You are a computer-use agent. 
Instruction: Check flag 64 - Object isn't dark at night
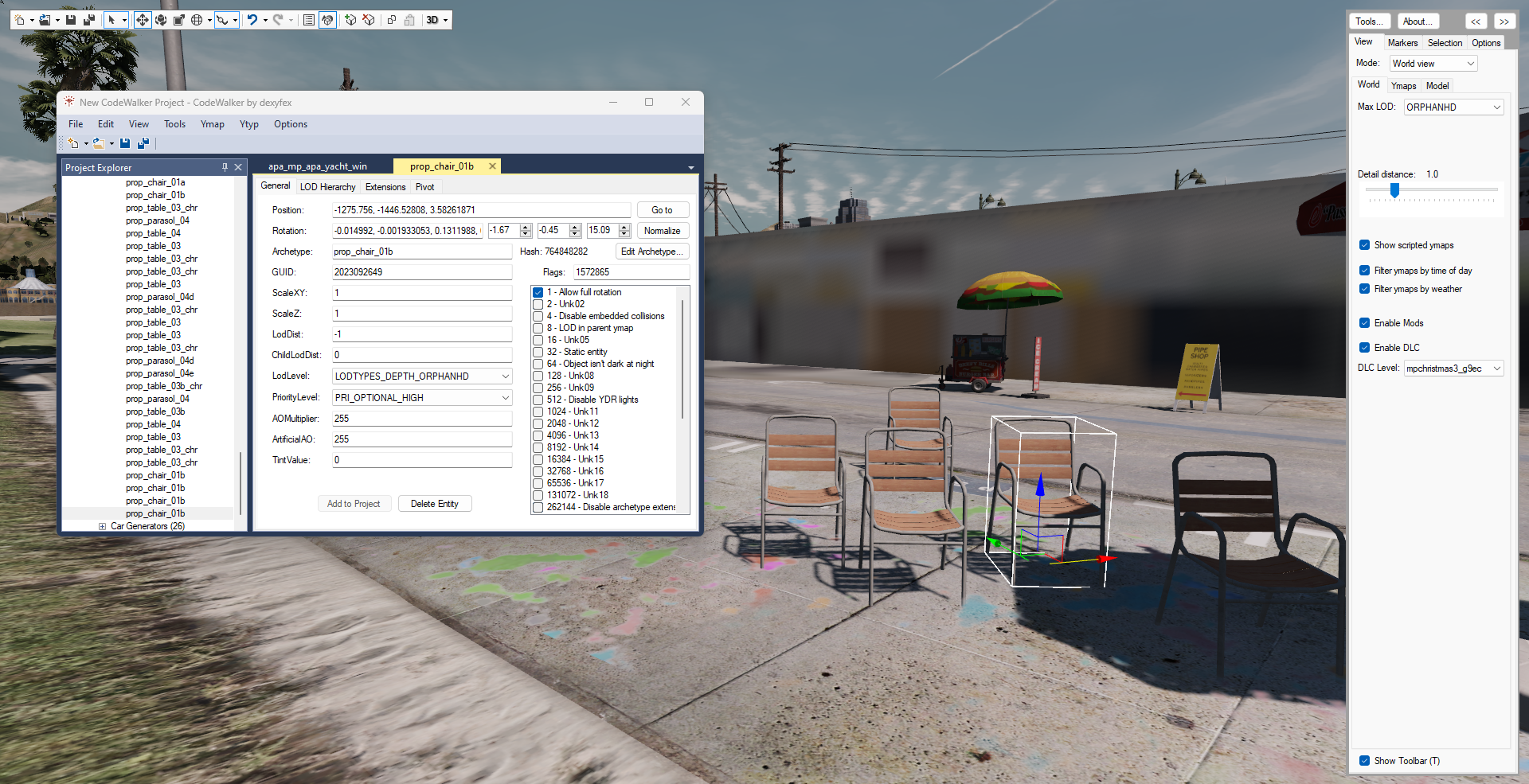(x=538, y=364)
